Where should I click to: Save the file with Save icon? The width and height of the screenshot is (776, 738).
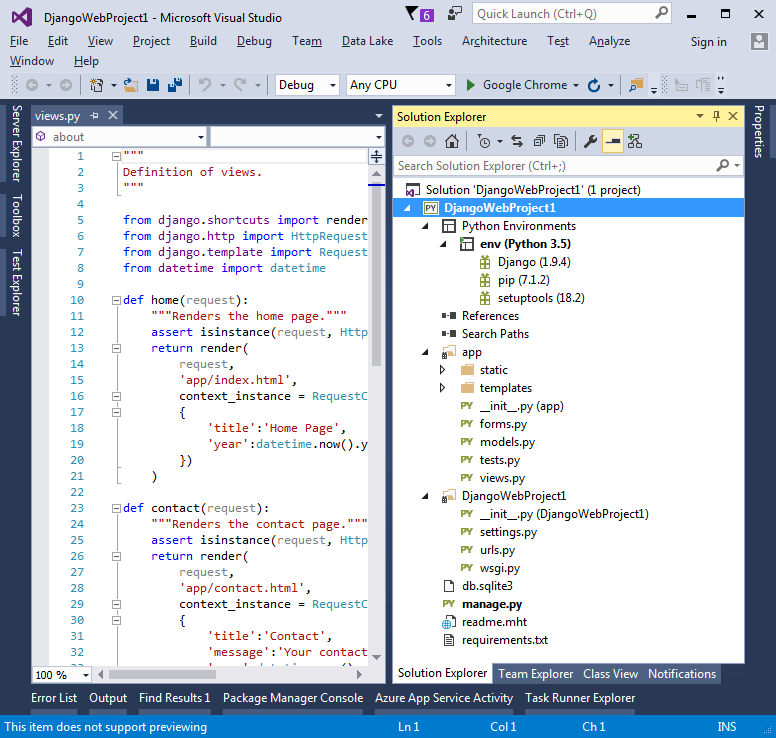pyautogui.click(x=153, y=85)
